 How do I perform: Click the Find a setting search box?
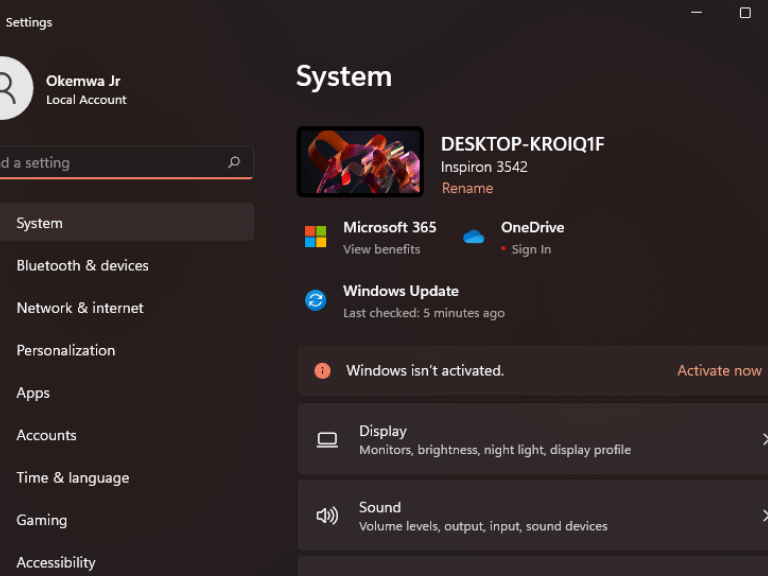click(110, 162)
